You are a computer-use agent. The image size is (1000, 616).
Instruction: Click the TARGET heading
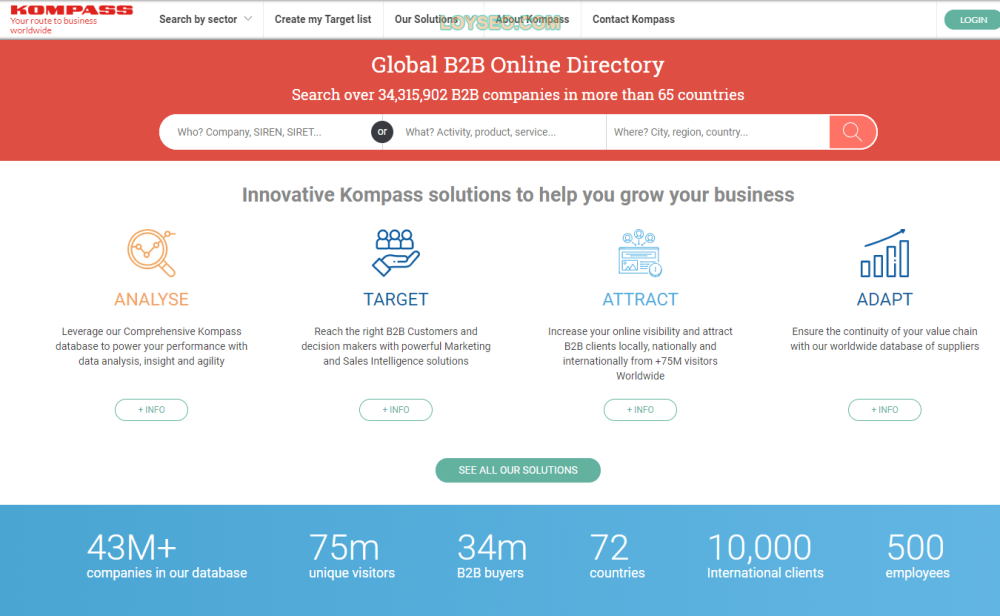pos(395,299)
